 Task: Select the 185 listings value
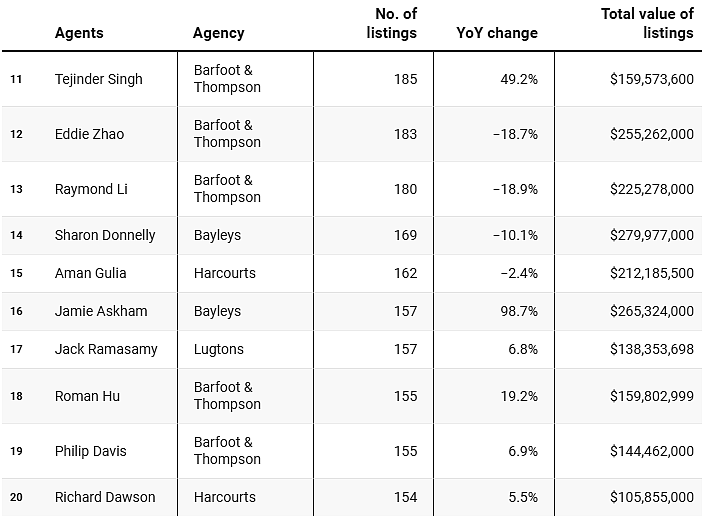pos(405,79)
